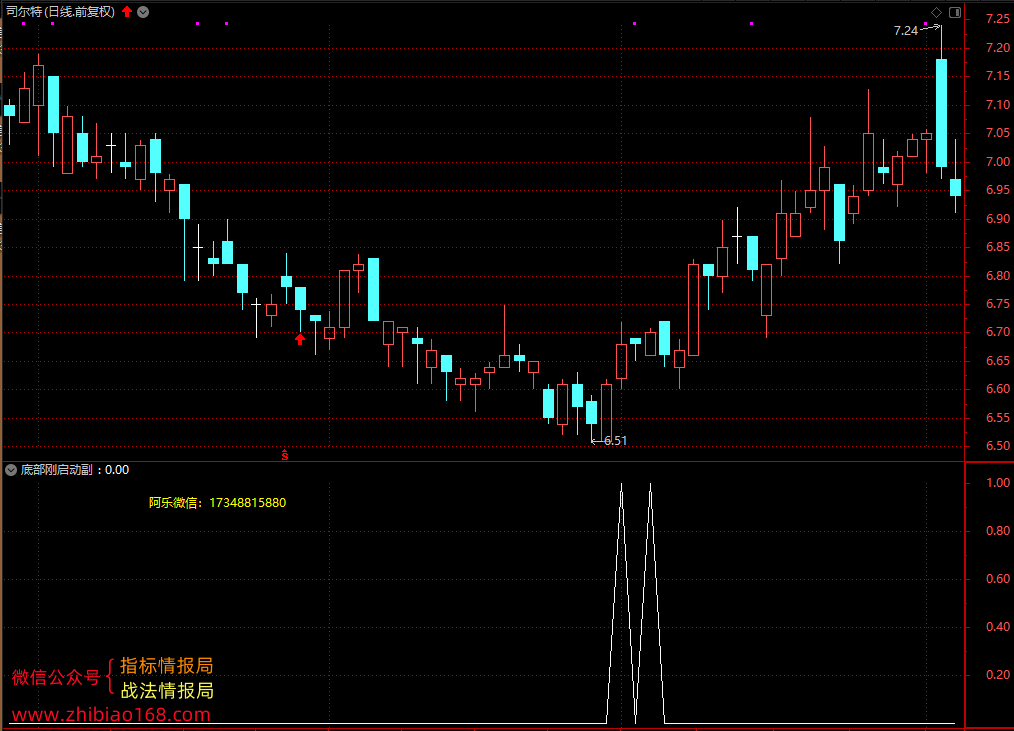Click the 6.51 low price label

click(615, 441)
